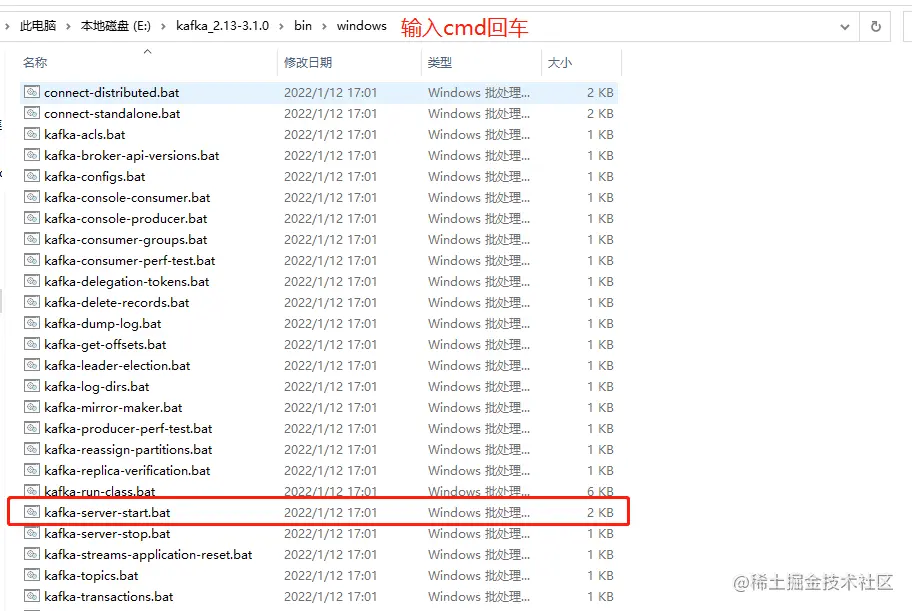Click the kafka-console-consumer.bat file icon
Viewport: 912px width, 611px height.
[x=32, y=197]
